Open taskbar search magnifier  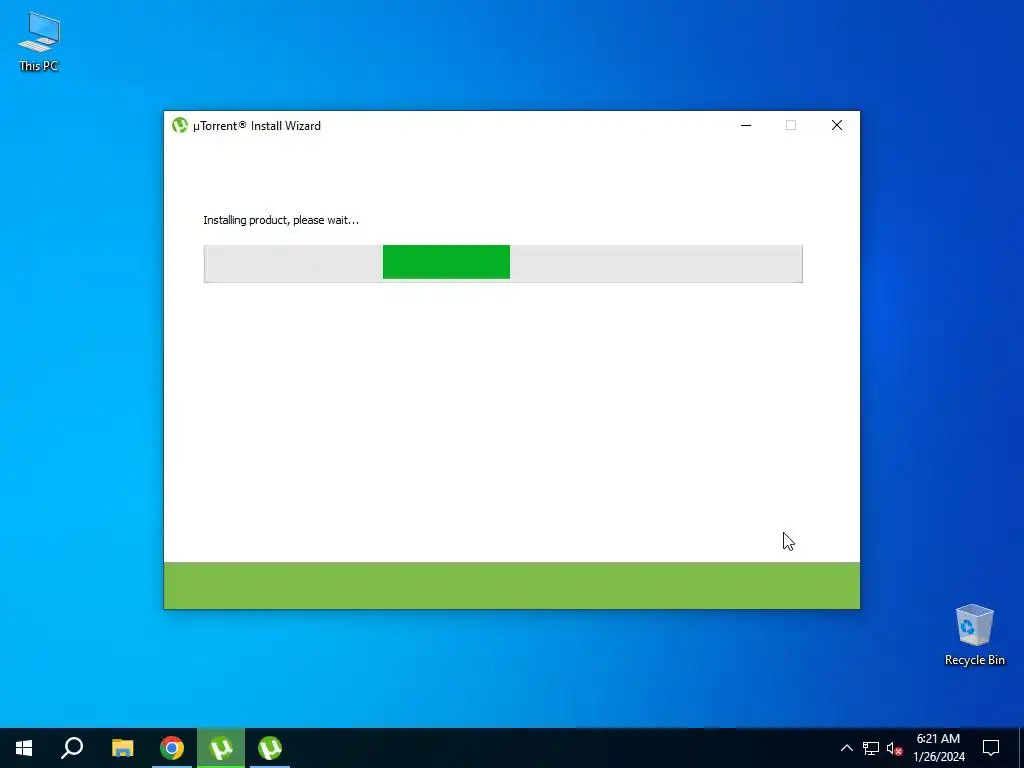click(72, 748)
